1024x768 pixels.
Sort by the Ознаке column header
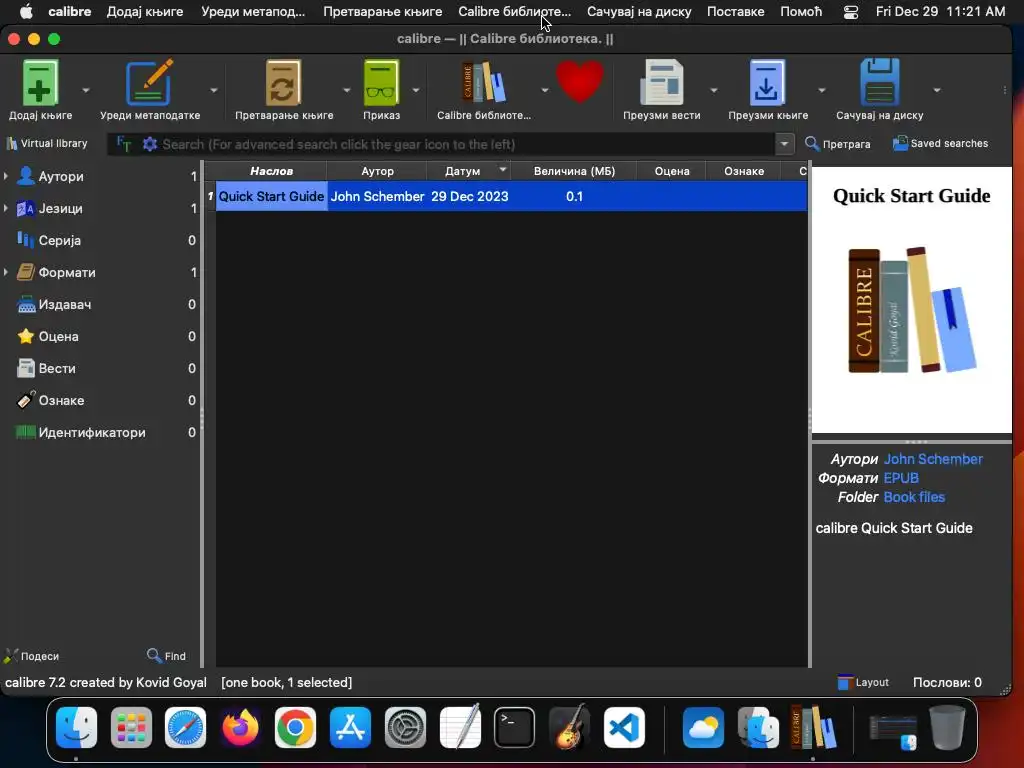743,171
